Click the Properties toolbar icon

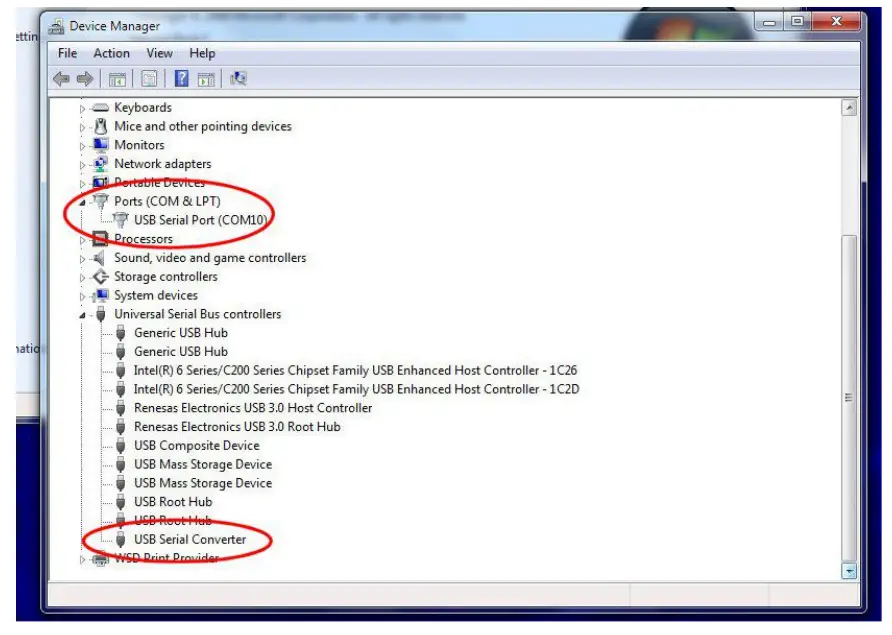(149, 79)
